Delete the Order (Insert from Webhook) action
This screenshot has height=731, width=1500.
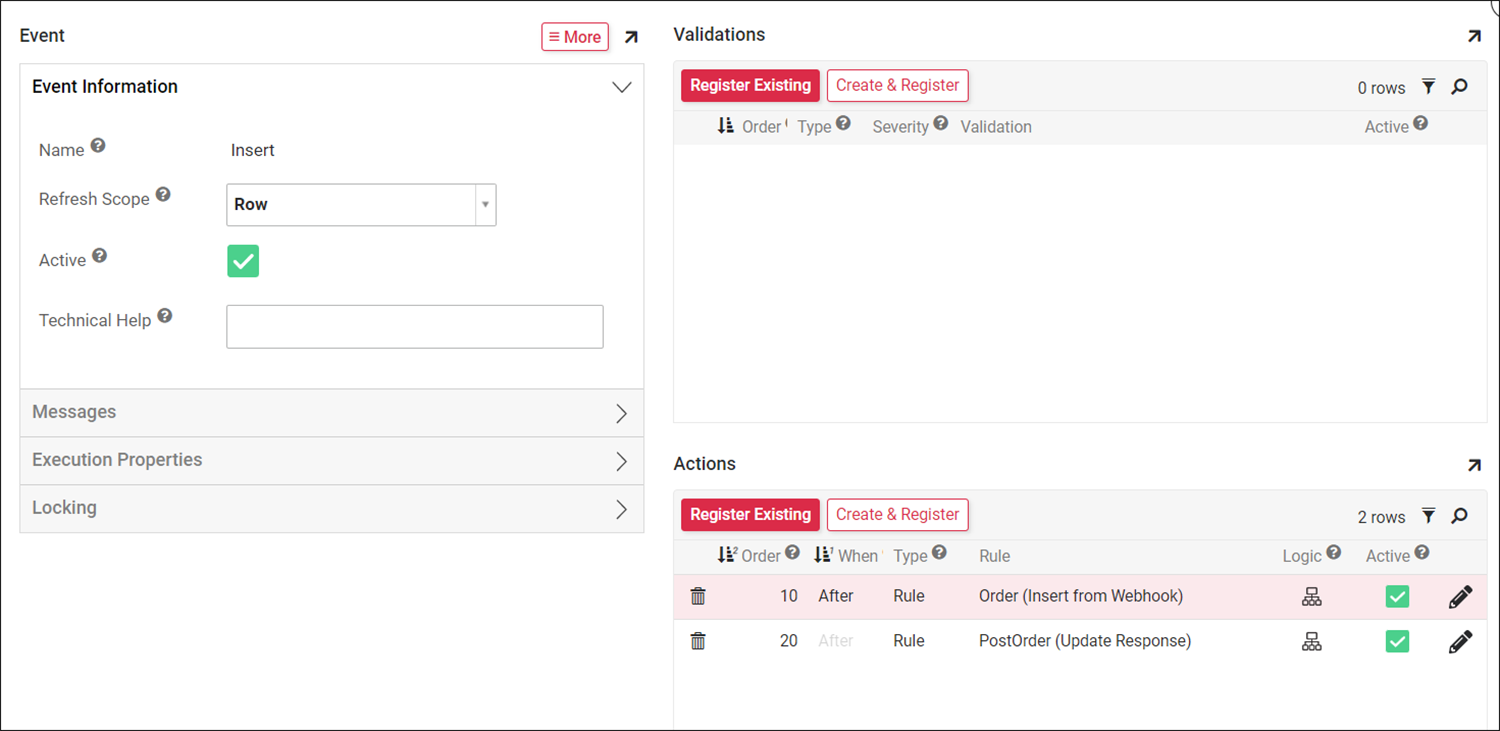click(x=698, y=595)
